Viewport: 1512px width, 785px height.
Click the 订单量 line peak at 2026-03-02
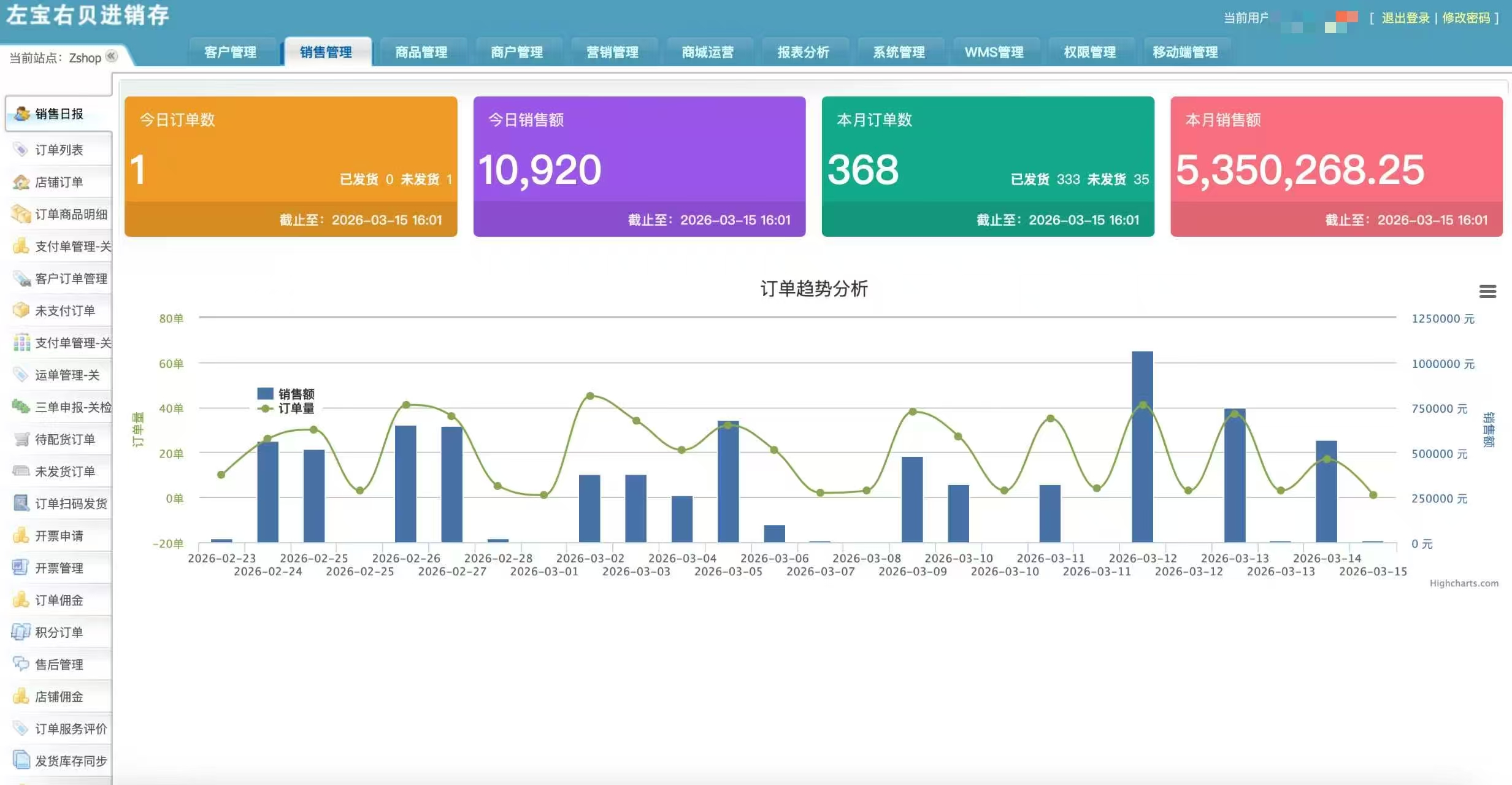590,396
